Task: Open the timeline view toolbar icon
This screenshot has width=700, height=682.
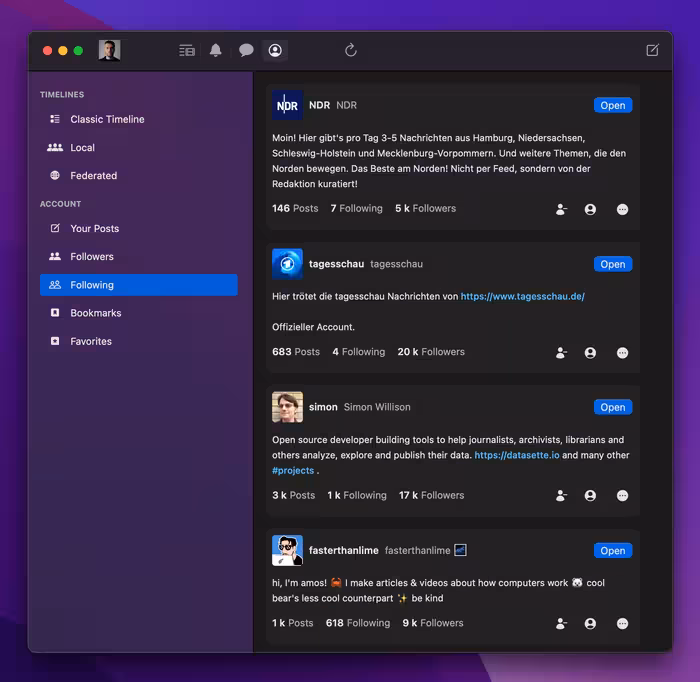Action: [x=187, y=50]
